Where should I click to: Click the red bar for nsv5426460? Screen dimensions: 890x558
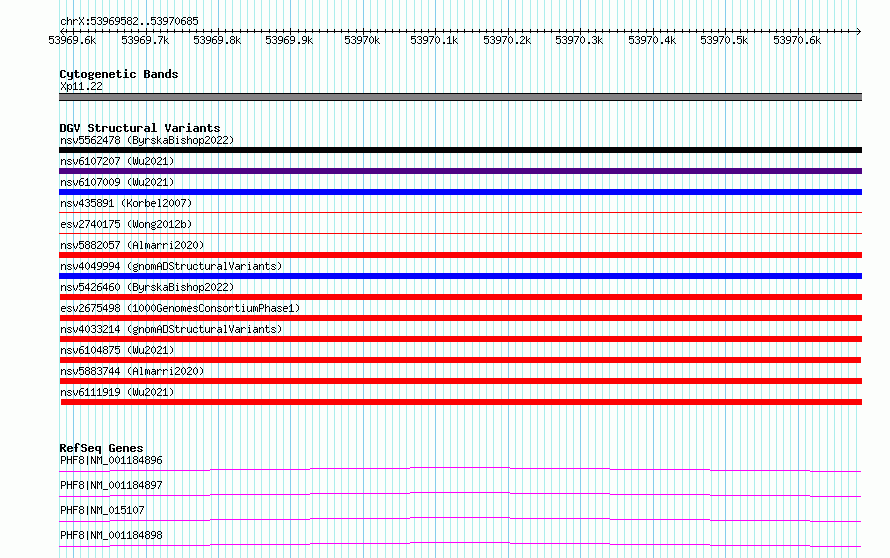click(460, 297)
